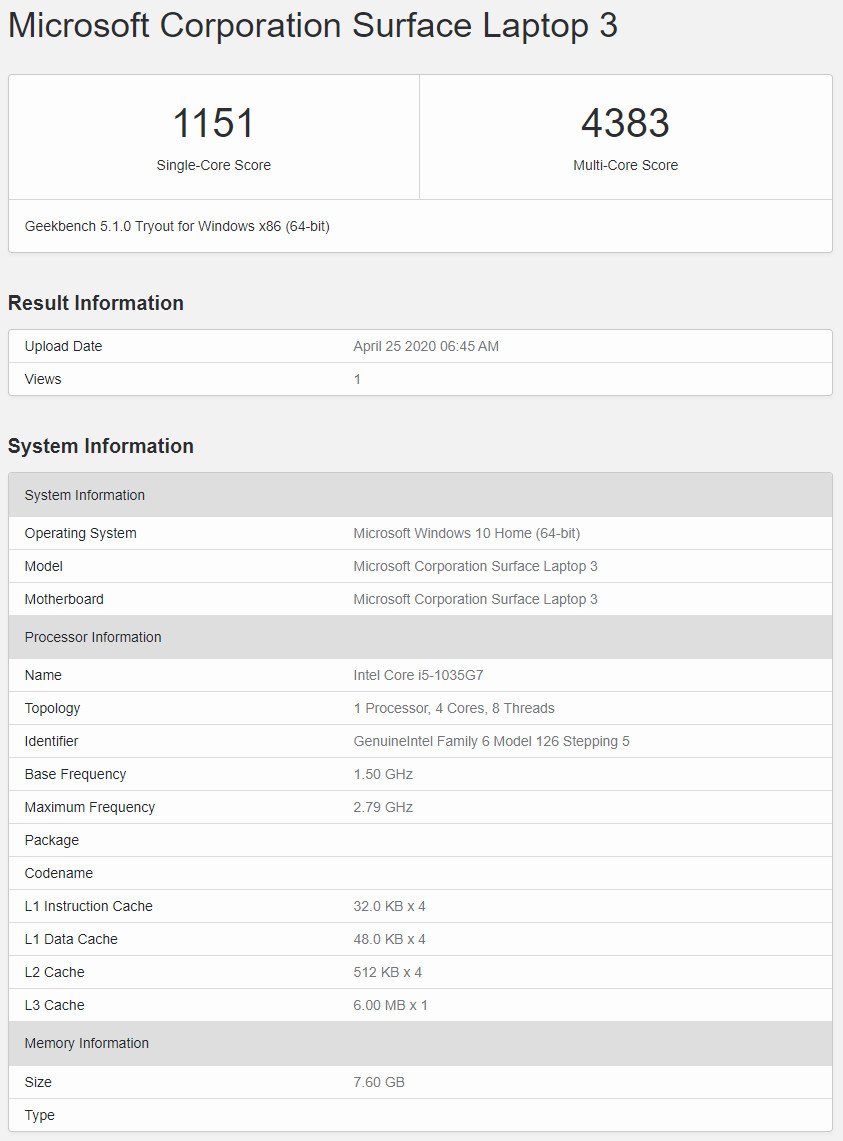Click the Multi-Core Score label

(x=625, y=165)
